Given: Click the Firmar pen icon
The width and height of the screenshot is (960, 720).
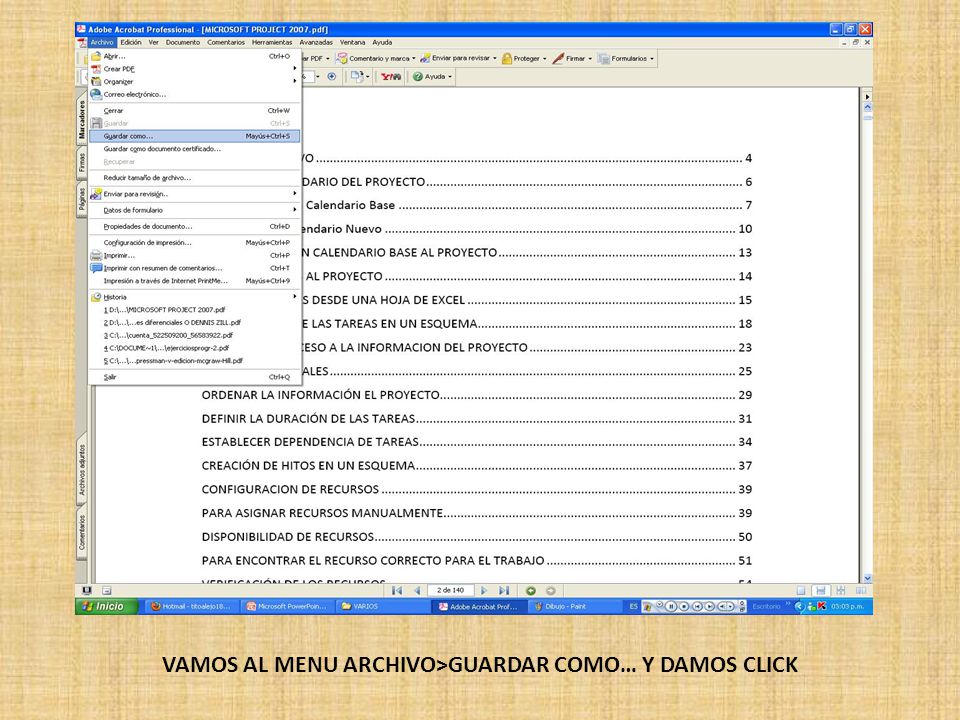Looking at the screenshot, I should tap(558, 59).
